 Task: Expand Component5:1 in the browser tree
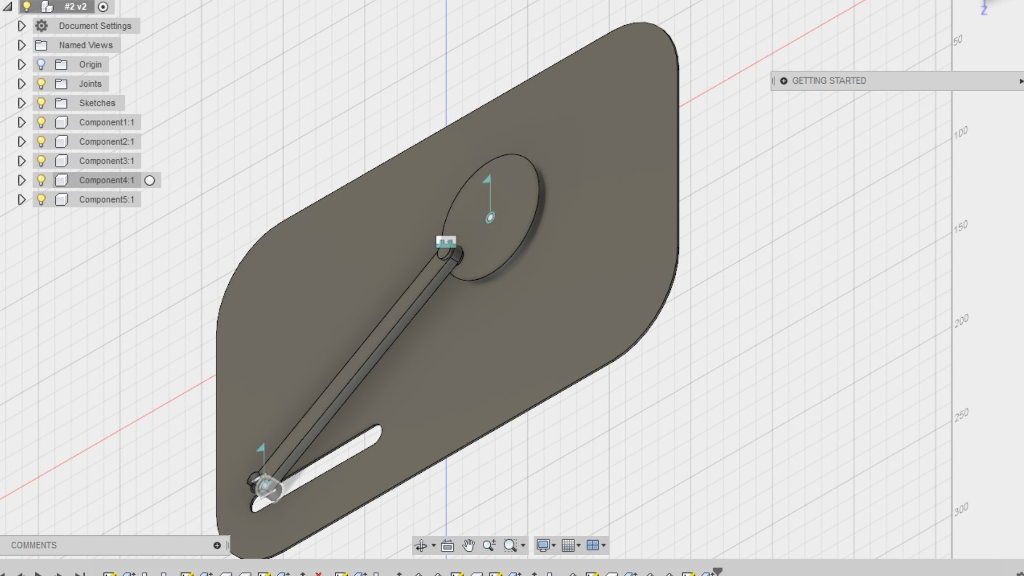(21, 198)
